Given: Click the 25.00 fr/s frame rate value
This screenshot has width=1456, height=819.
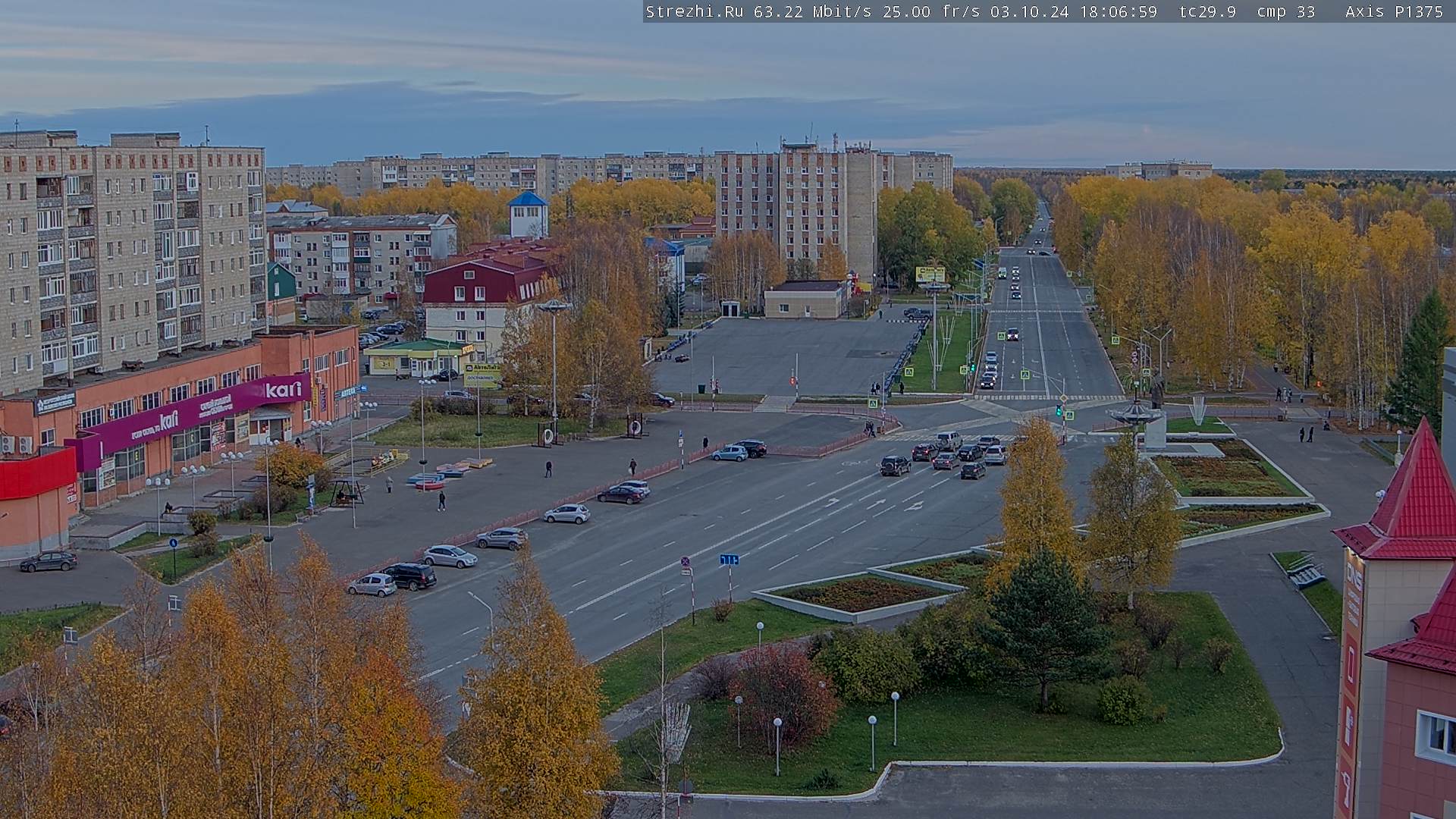Looking at the screenshot, I should 930,11.
